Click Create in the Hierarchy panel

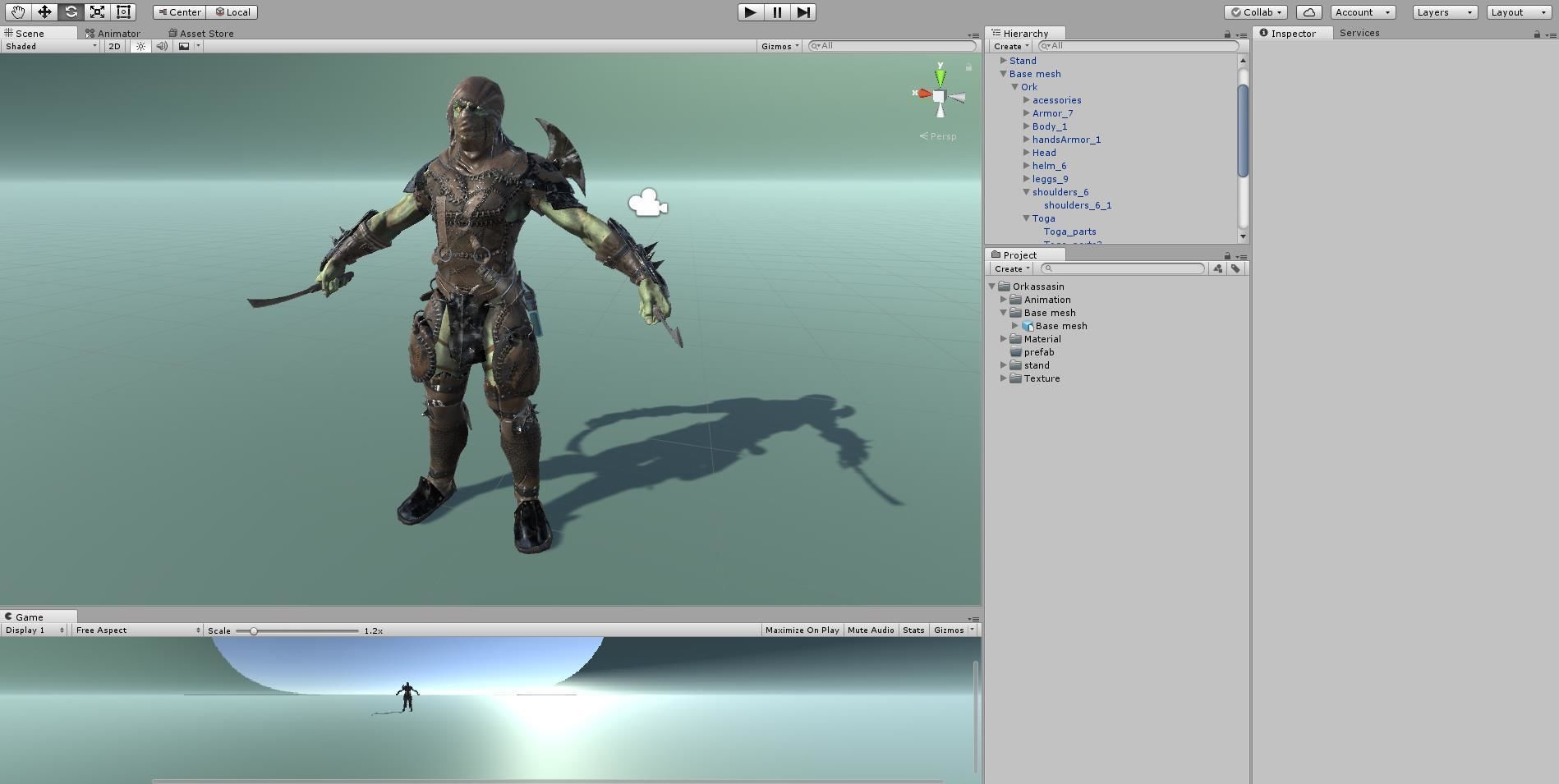pos(1010,46)
